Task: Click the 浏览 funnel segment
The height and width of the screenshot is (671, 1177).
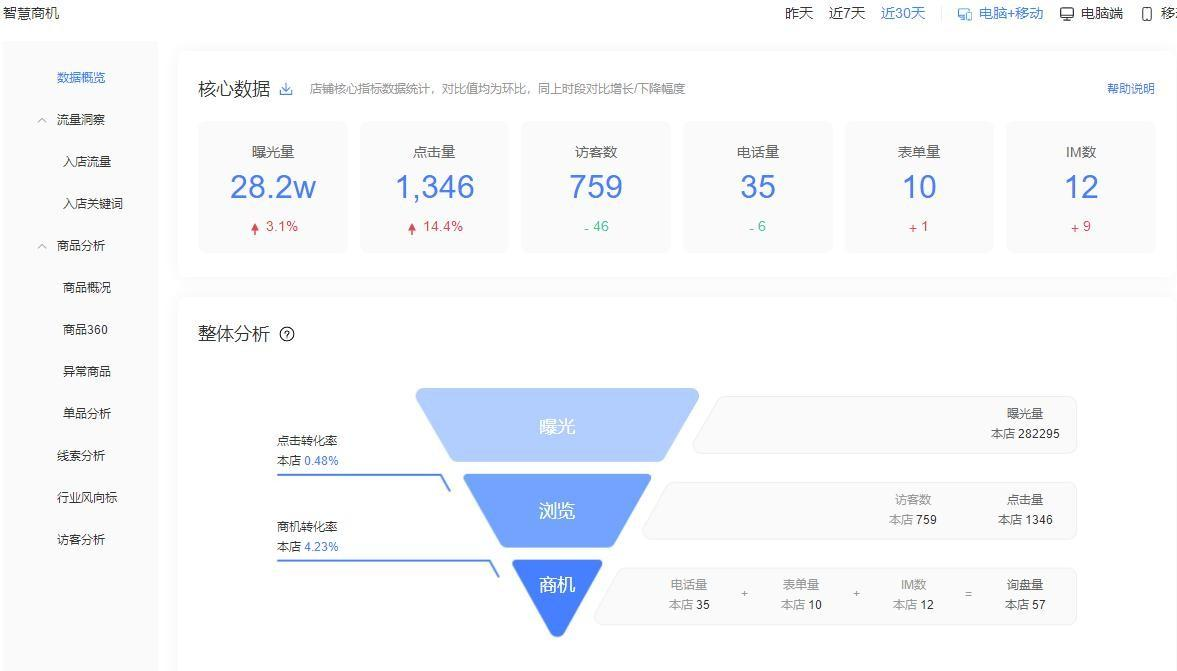Action: (x=558, y=511)
